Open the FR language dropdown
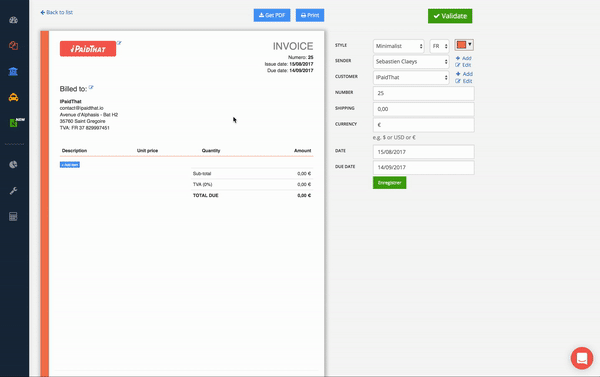 tap(439, 46)
